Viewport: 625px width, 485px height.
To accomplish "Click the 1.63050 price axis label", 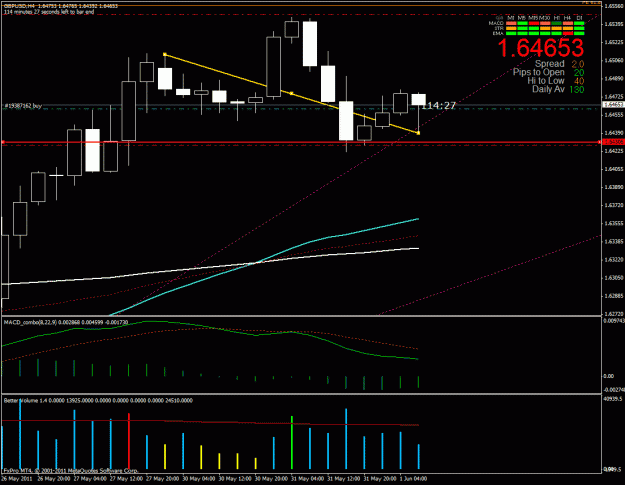I will [613, 278].
